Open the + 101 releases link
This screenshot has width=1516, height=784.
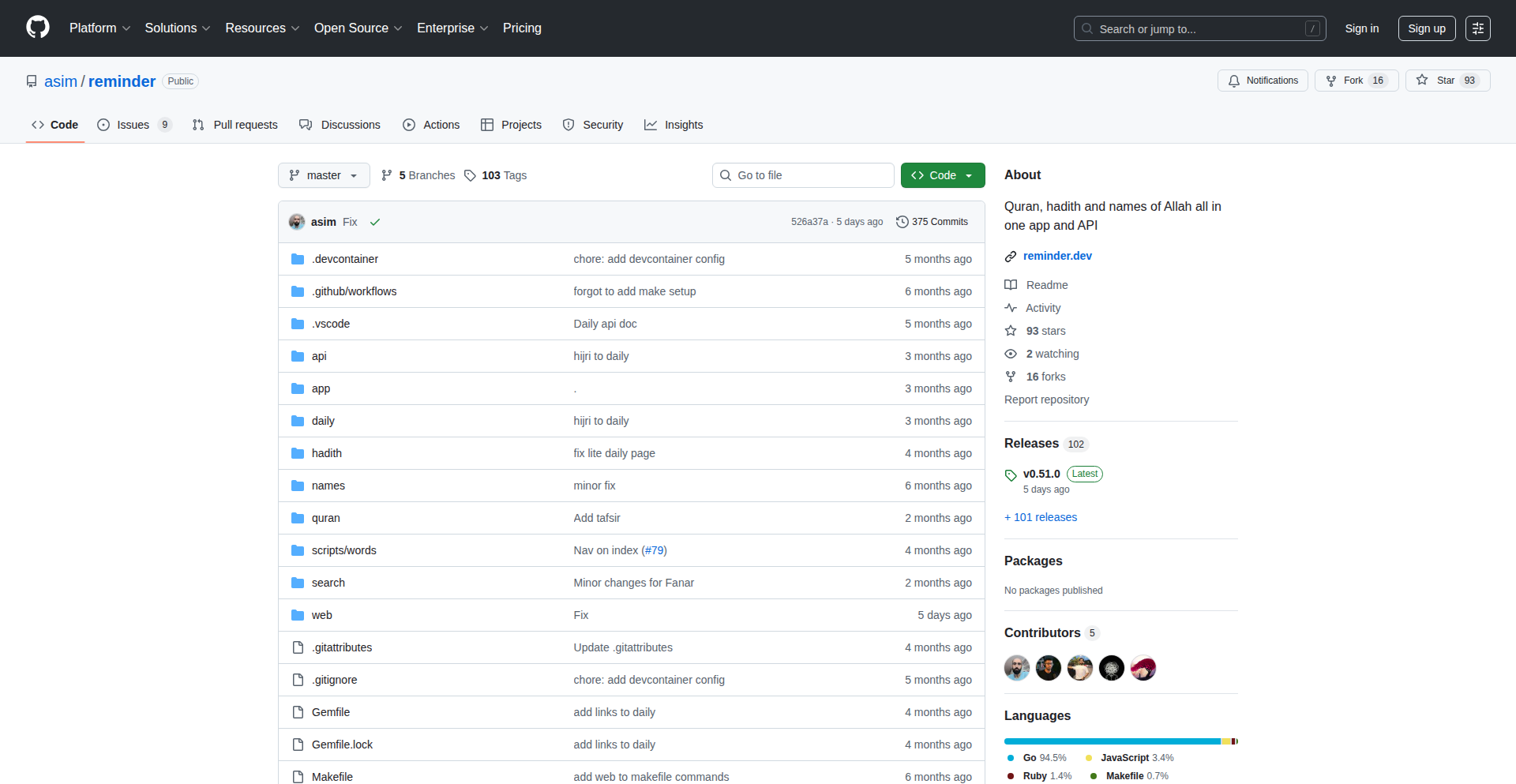point(1041,517)
